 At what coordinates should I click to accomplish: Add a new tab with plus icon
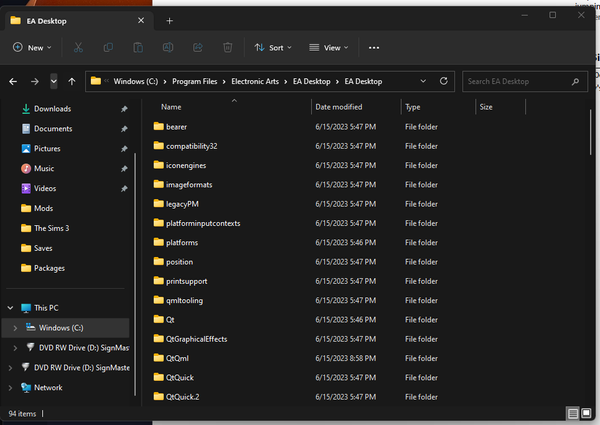170,21
